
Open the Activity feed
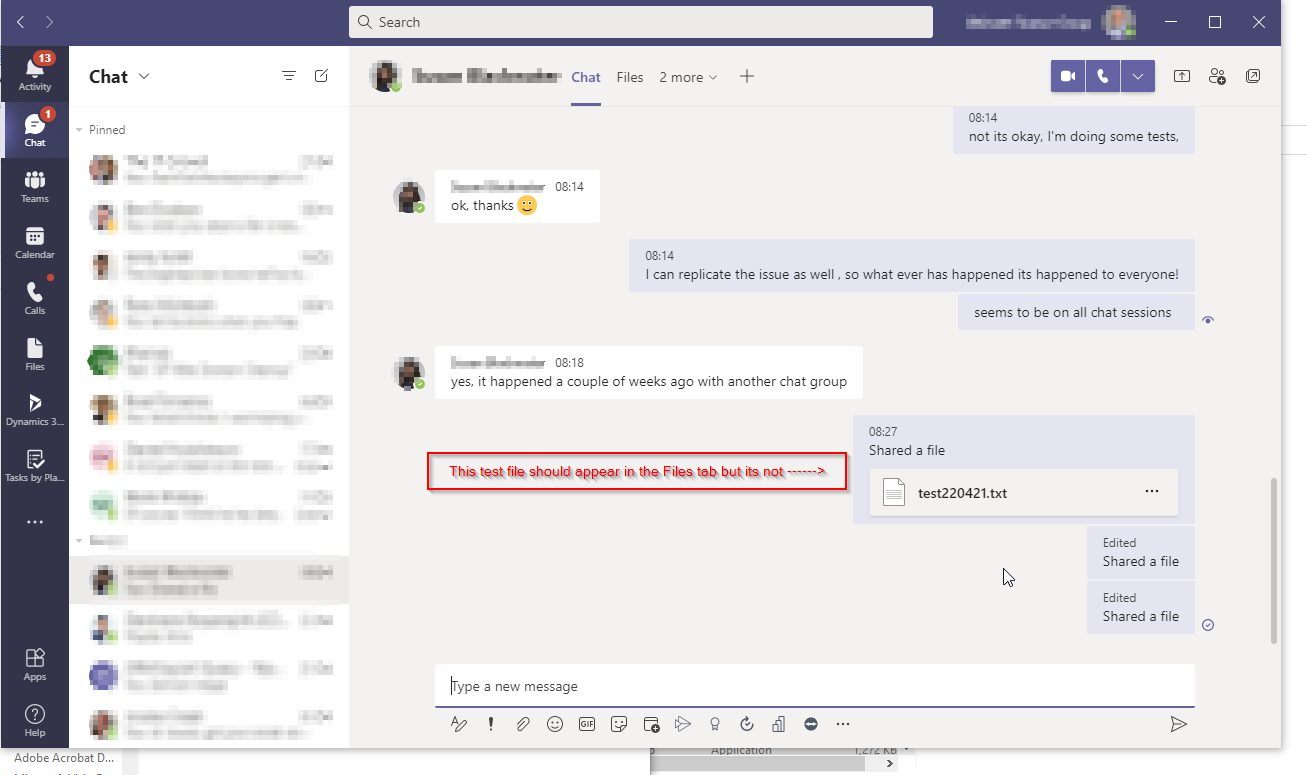tap(34, 72)
